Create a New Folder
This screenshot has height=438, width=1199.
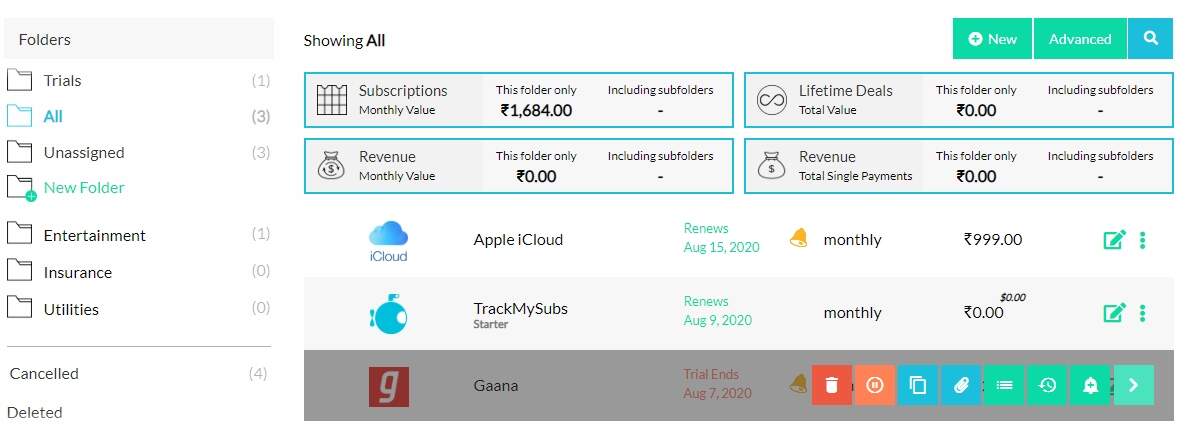[x=83, y=188]
